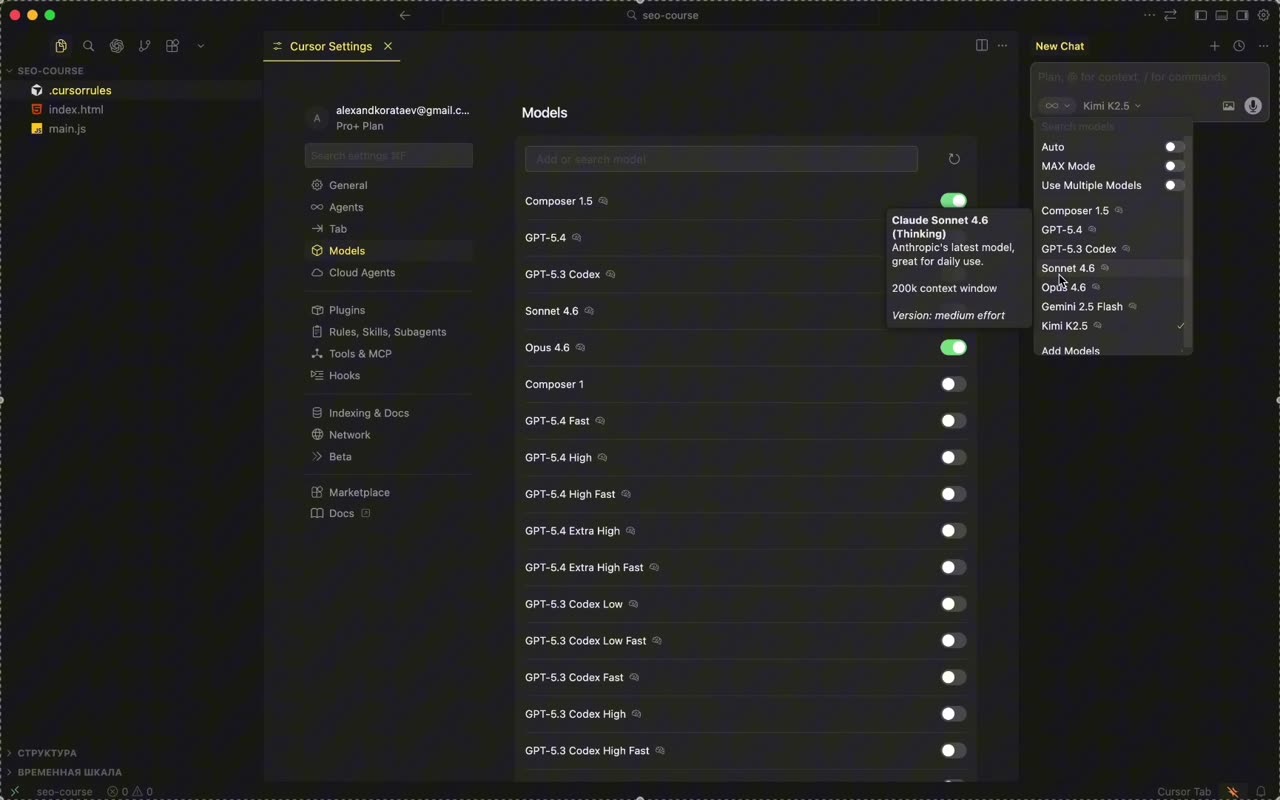This screenshot has width=1280, height=800.
Task: Expand the СТРУКТУРА section
Action: click(47, 753)
